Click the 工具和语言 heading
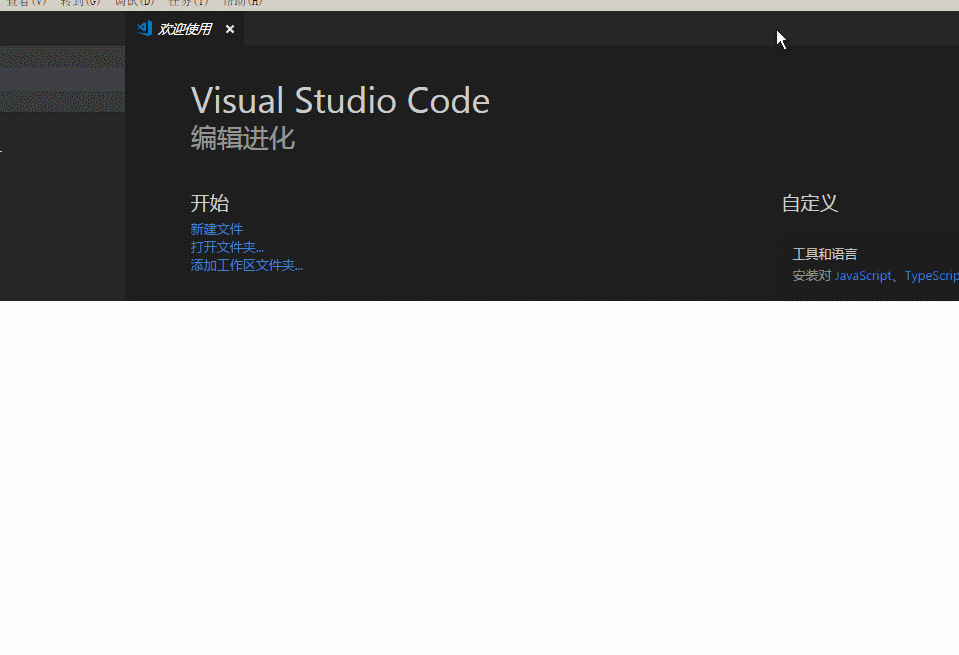This screenshot has height=655, width=959. 824,253
